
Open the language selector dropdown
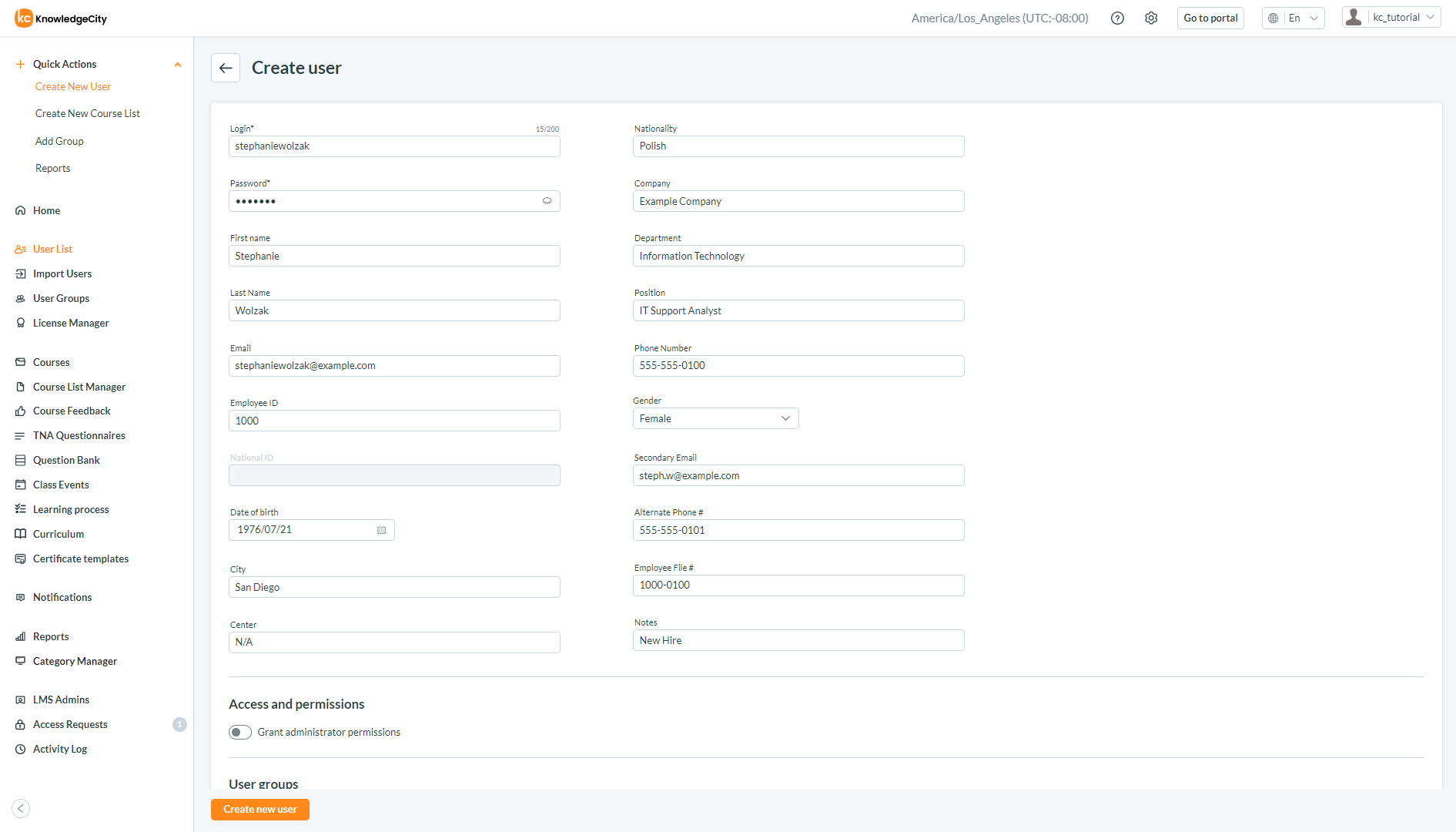pyautogui.click(x=1293, y=18)
